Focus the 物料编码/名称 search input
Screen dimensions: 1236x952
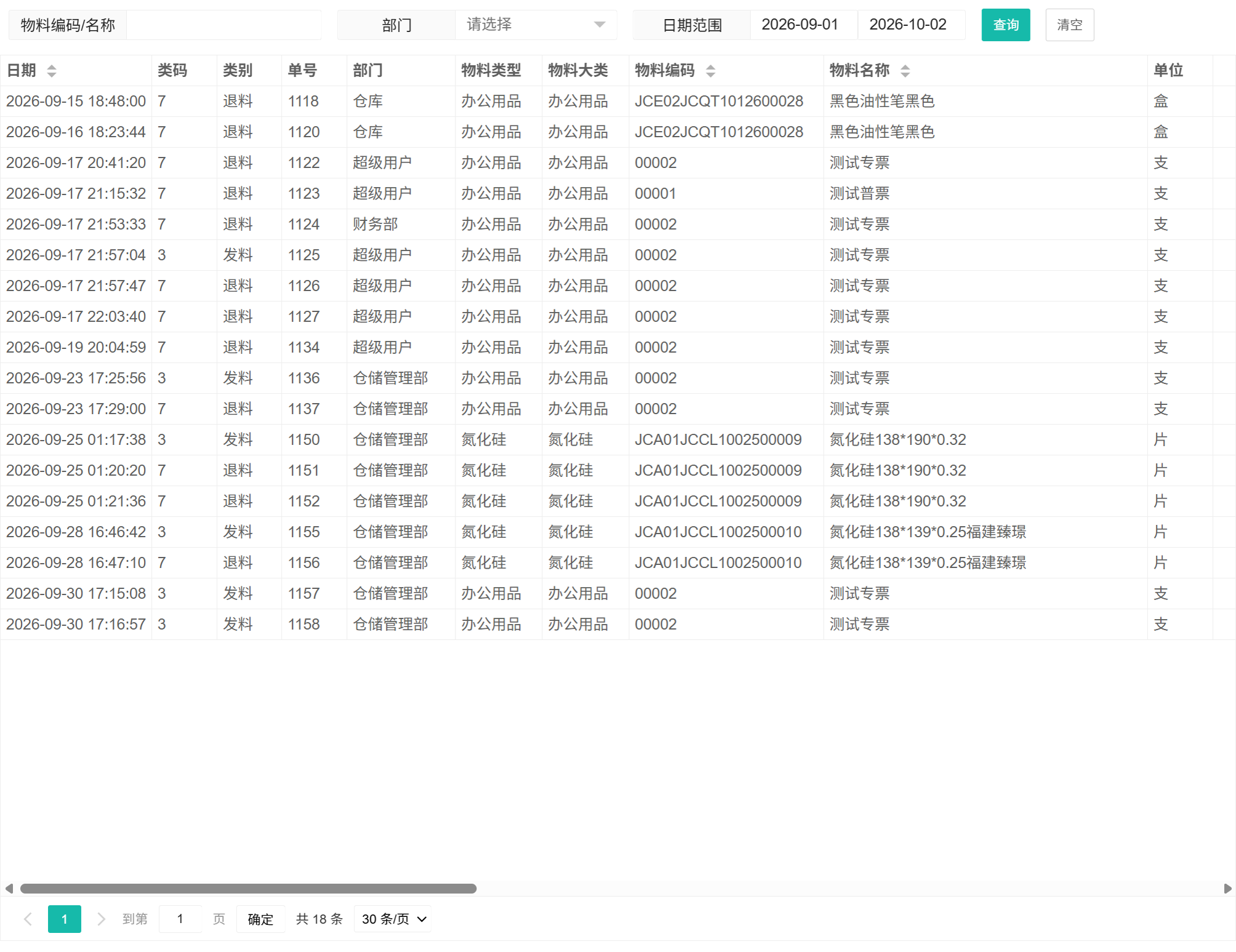pos(223,25)
